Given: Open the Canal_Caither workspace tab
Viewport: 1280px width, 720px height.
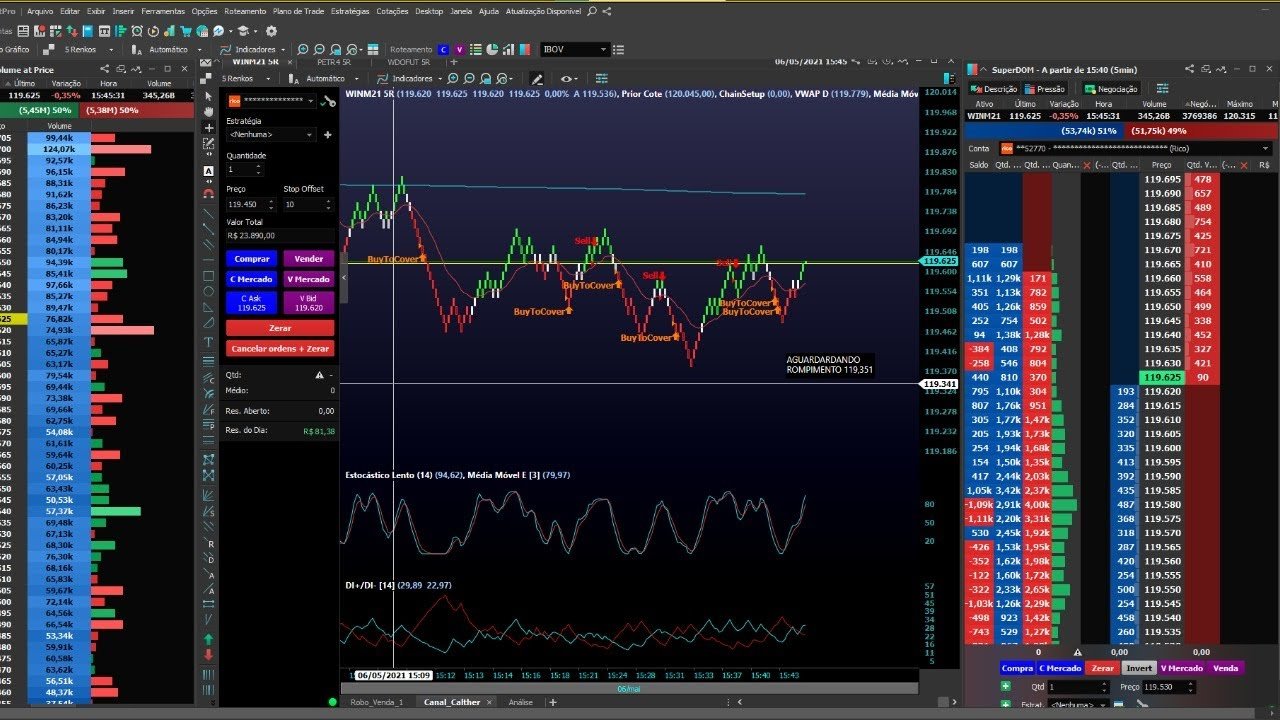Looking at the screenshot, I should [x=451, y=702].
